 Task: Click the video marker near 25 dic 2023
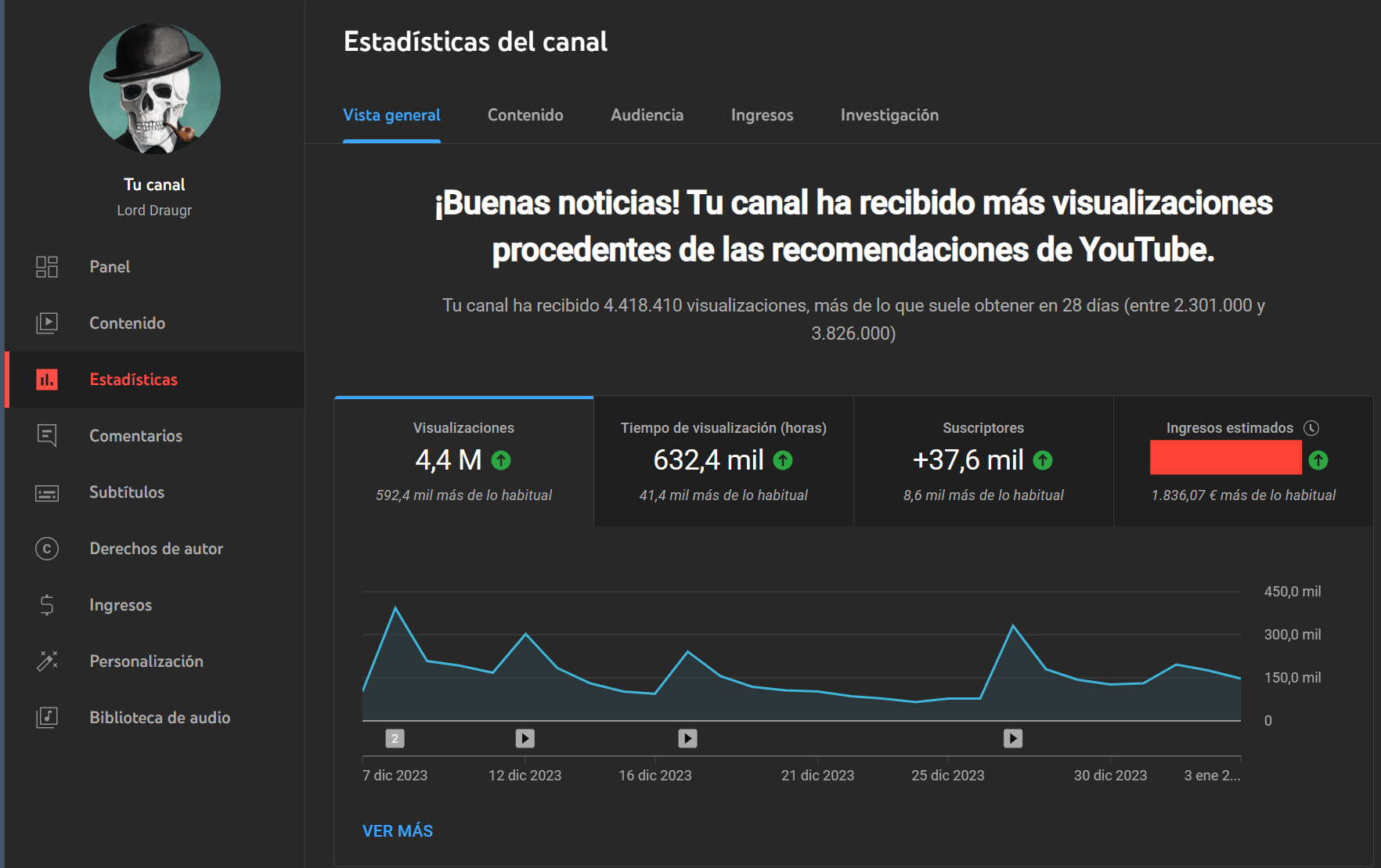1013,738
